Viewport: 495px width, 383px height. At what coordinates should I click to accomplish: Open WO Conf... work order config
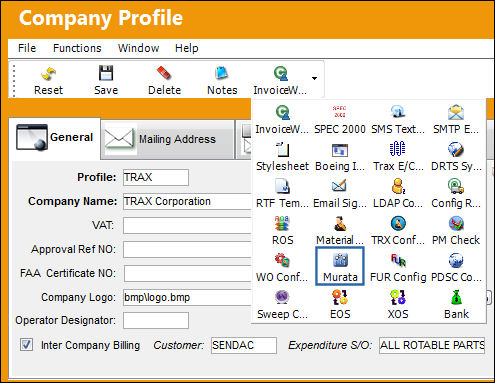point(282,268)
